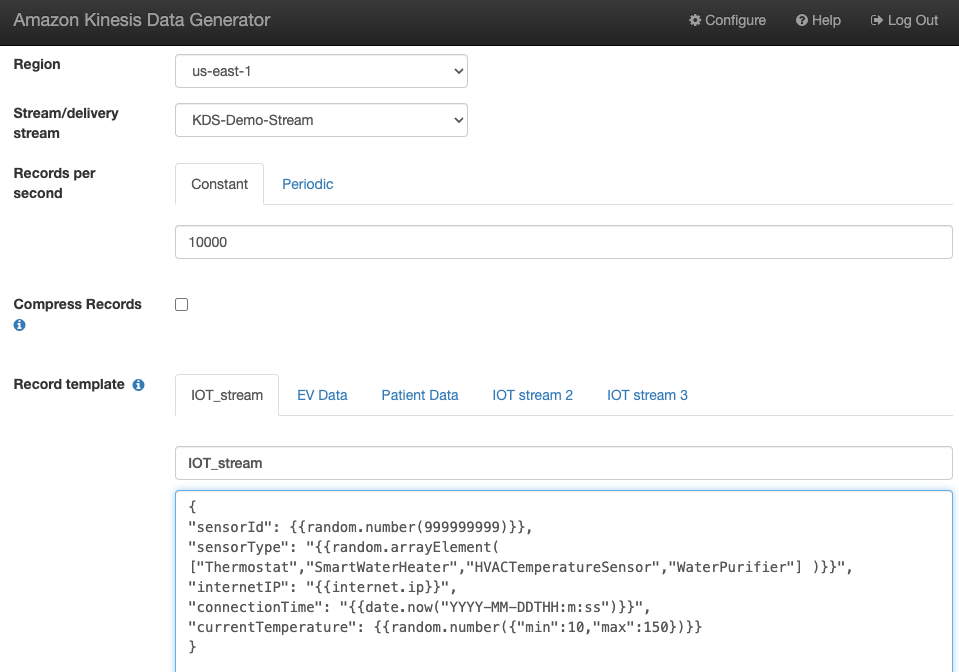Switch to the EV Data template tab
This screenshot has width=959, height=672.
[322, 395]
